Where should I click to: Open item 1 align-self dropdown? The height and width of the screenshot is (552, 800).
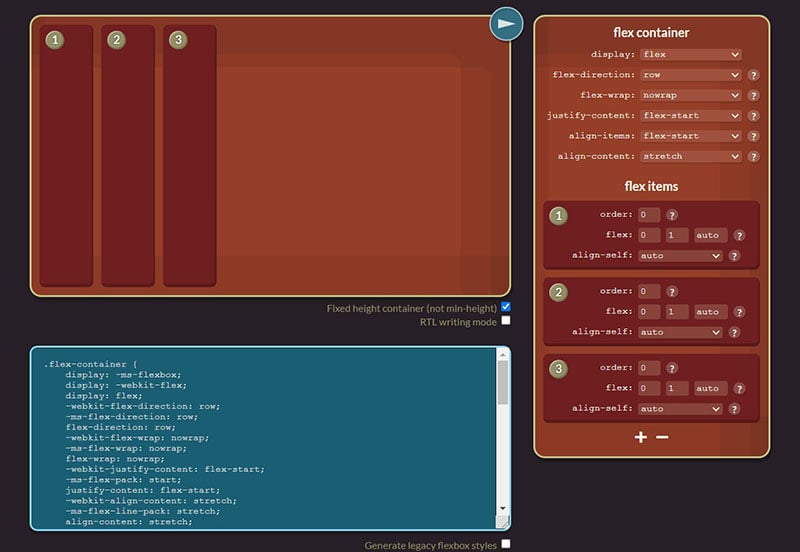(680, 256)
